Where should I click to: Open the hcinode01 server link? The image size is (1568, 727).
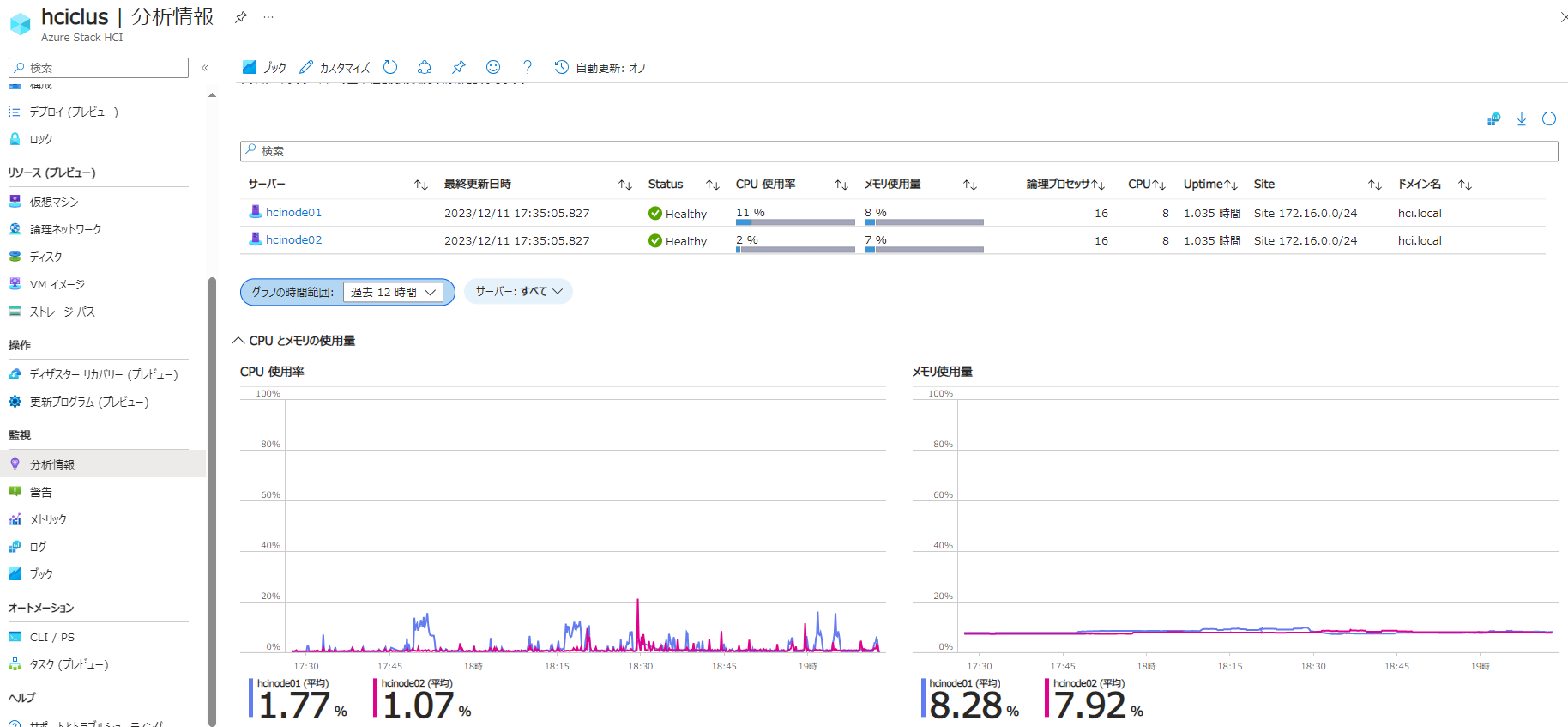pyautogui.click(x=293, y=213)
